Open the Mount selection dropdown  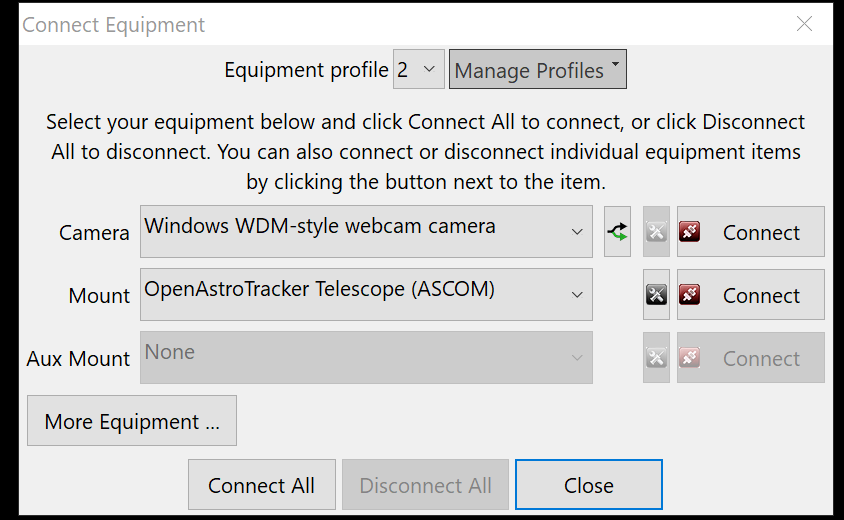click(366, 294)
